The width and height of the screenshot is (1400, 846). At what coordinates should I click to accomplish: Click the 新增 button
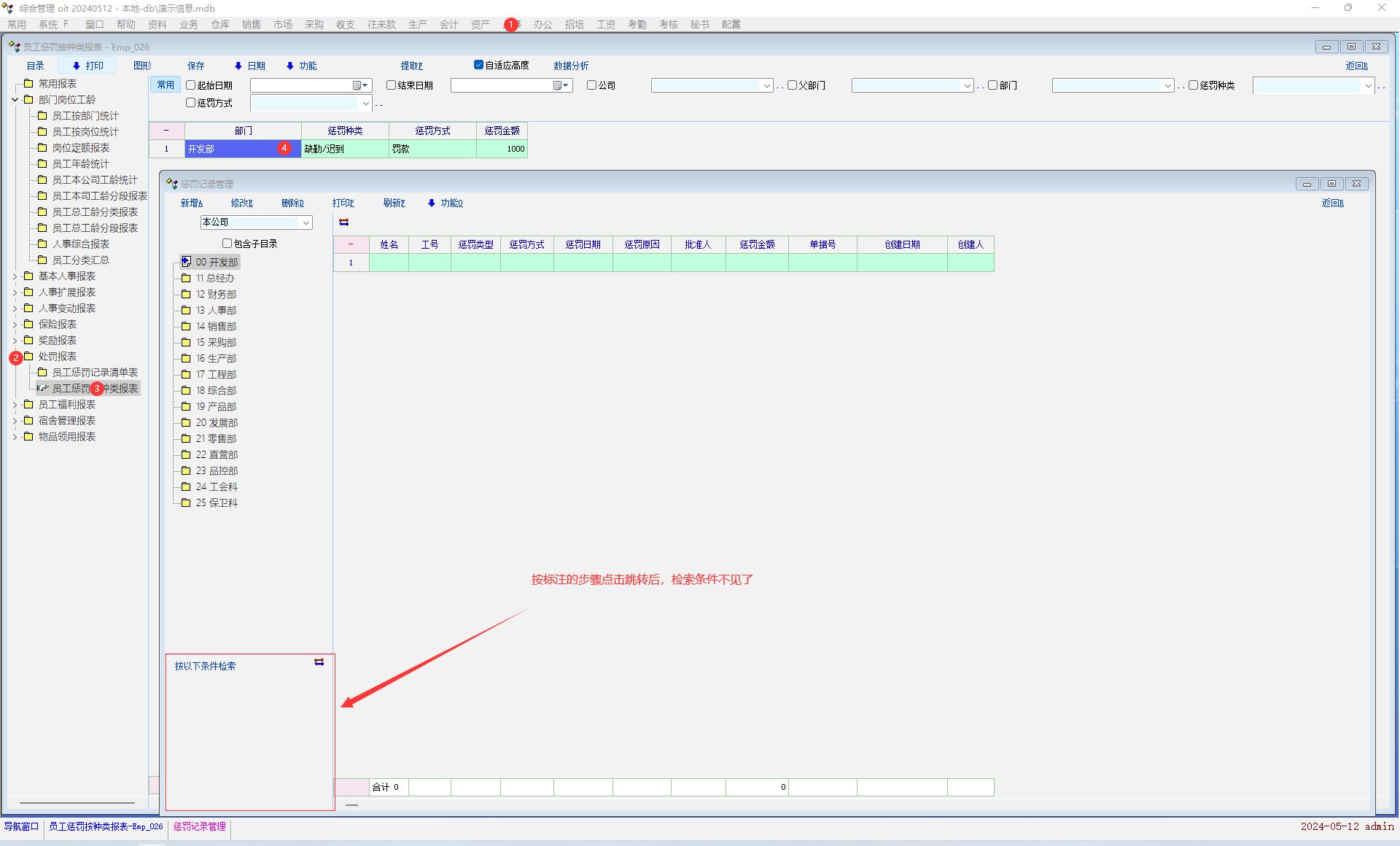tap(191, 203)
